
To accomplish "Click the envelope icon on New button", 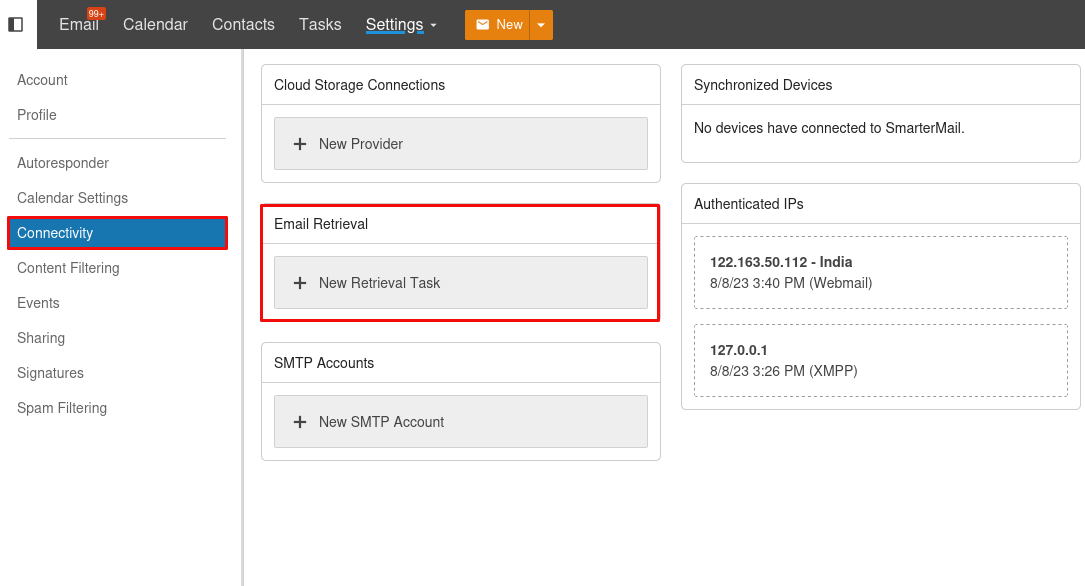I will [x=483, y=25].
